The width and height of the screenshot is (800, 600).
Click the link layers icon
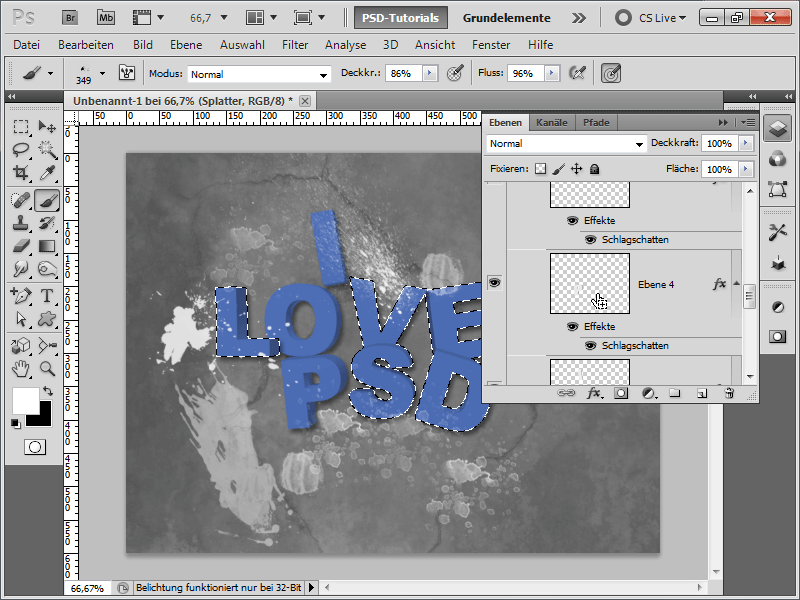coord(566,393)
